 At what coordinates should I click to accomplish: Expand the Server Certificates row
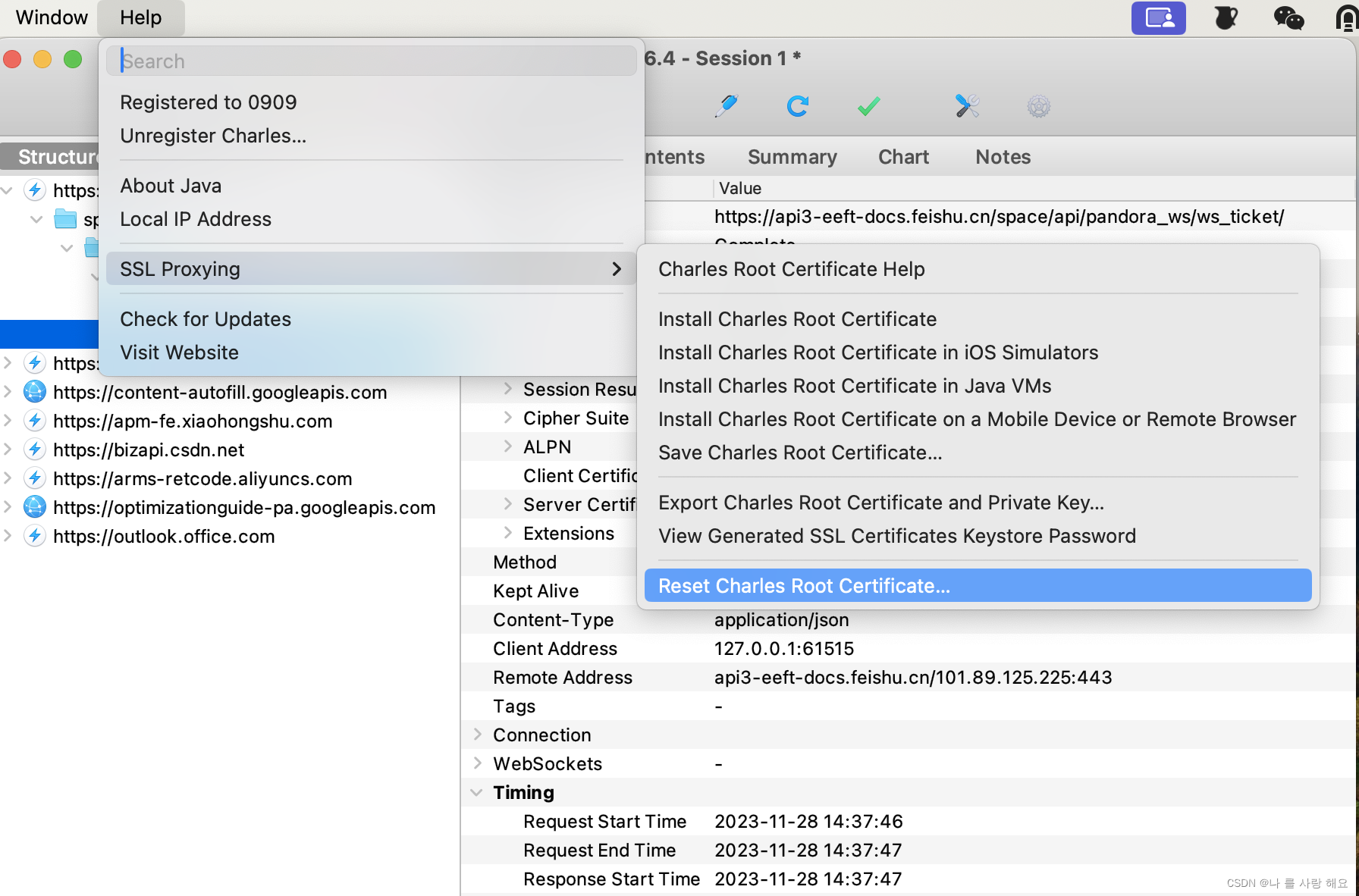[x=508, y=504]
